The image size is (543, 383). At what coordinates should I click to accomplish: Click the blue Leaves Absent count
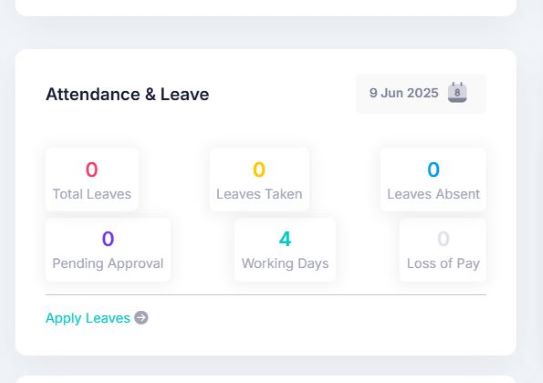(433, 170)
